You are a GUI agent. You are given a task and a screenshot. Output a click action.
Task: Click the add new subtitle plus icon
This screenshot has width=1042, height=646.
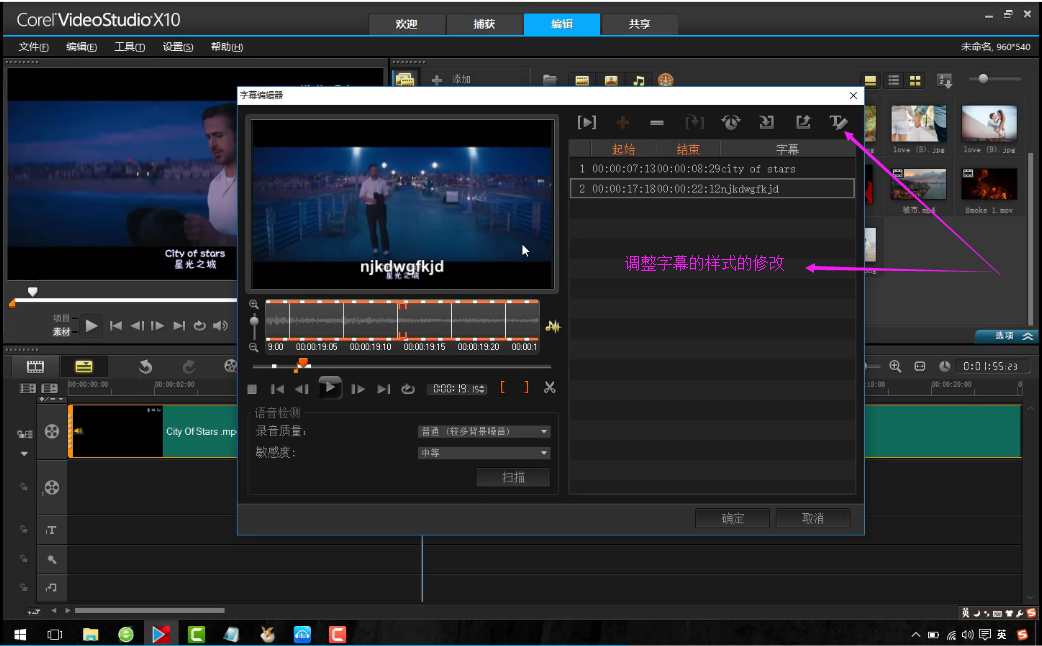[x=622, y=122]
